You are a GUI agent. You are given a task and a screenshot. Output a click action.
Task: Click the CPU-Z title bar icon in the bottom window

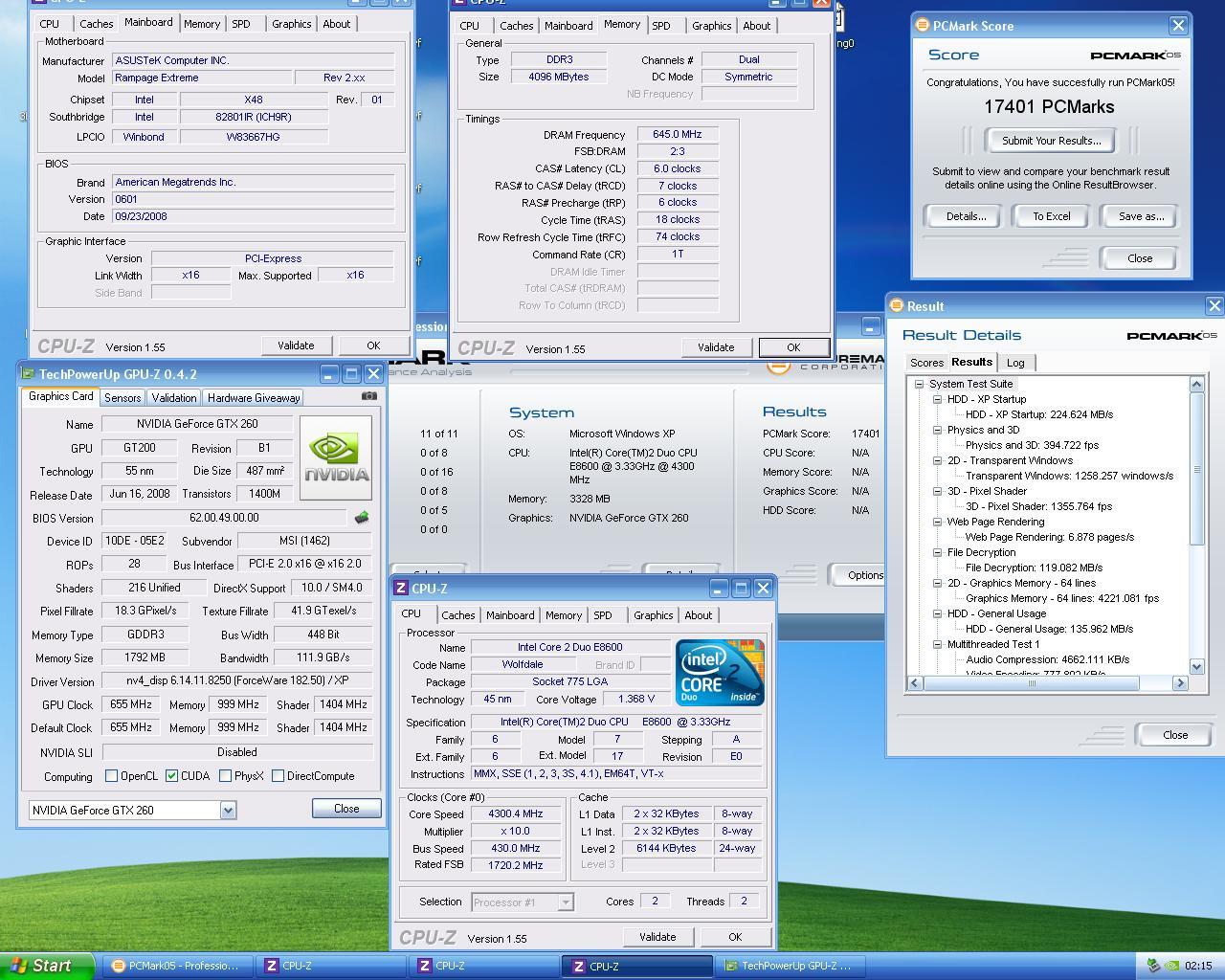[x=401, y=589]
